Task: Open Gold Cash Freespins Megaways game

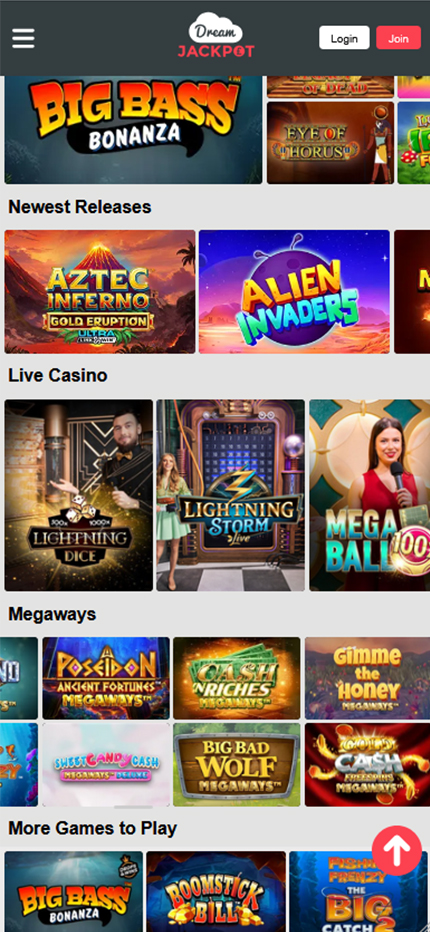Action: (x=368, y=764)
